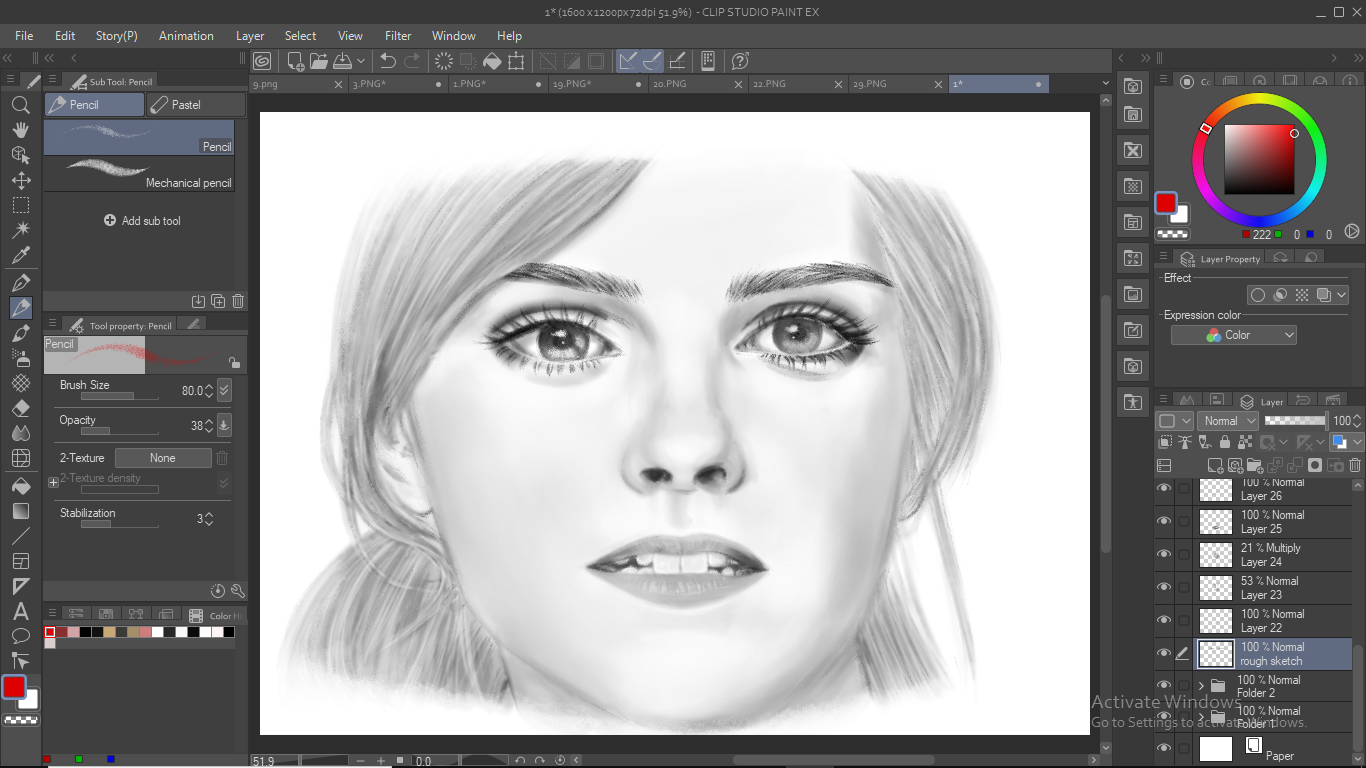This screenshot has width=1366, height=768.
Task: Open the Filter menu
Action: click(398, 35)
